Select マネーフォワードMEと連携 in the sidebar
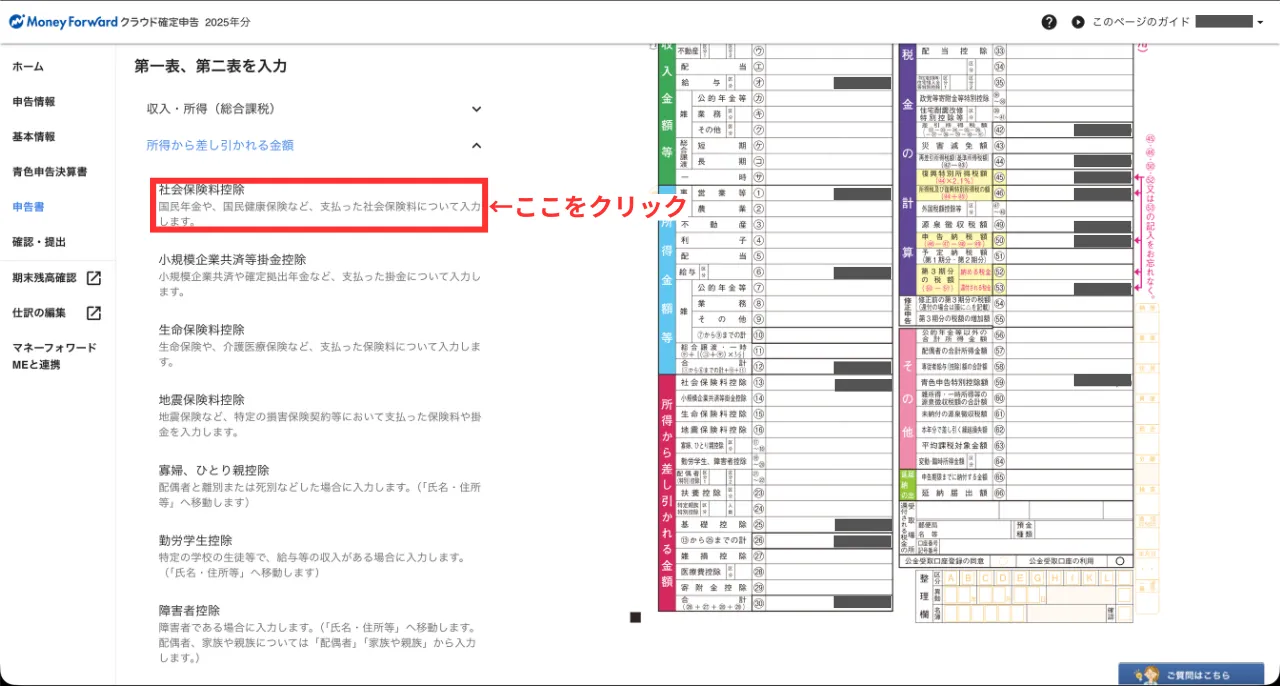 coord(54,356)
